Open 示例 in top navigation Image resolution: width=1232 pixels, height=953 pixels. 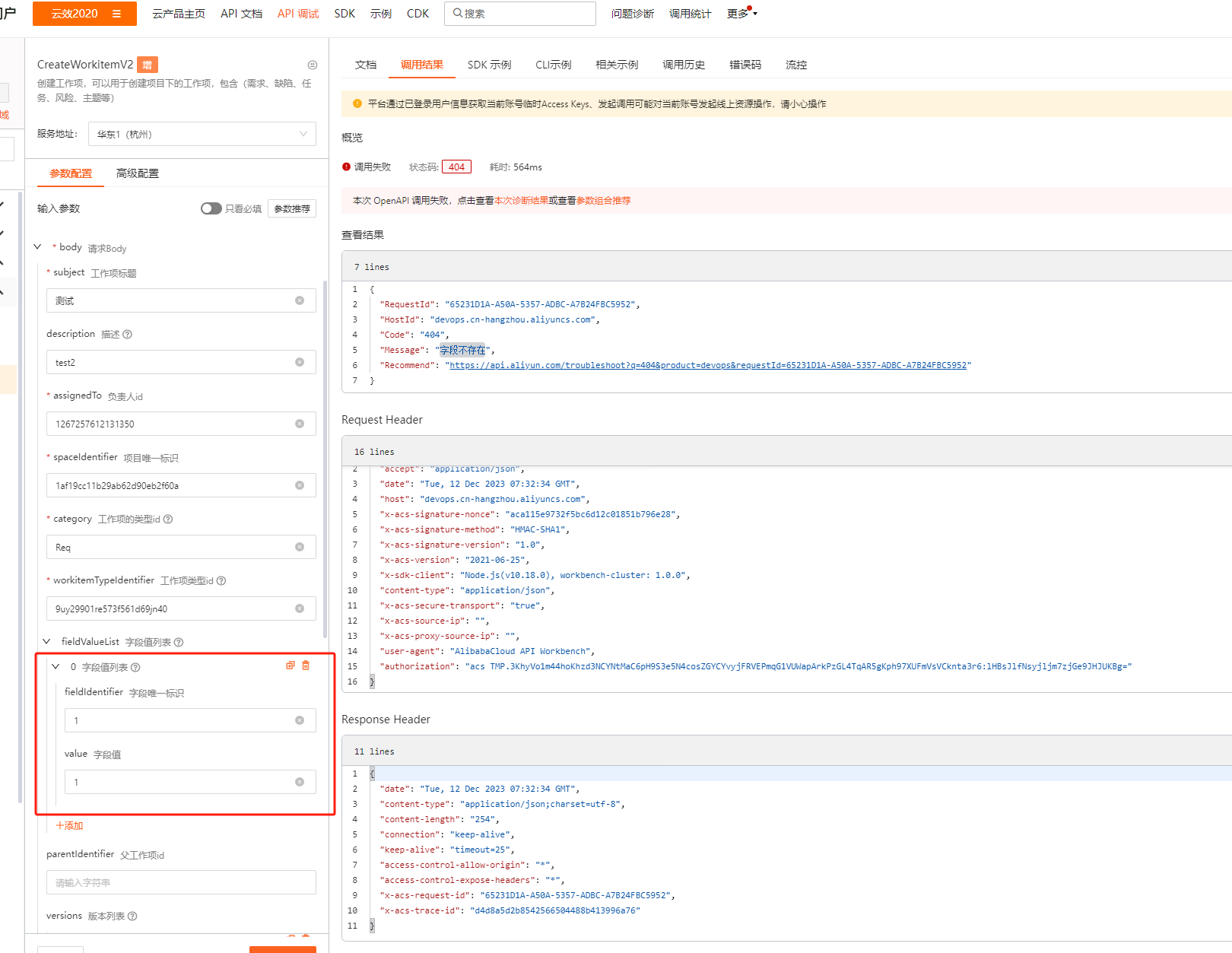[x=381, y=14]
